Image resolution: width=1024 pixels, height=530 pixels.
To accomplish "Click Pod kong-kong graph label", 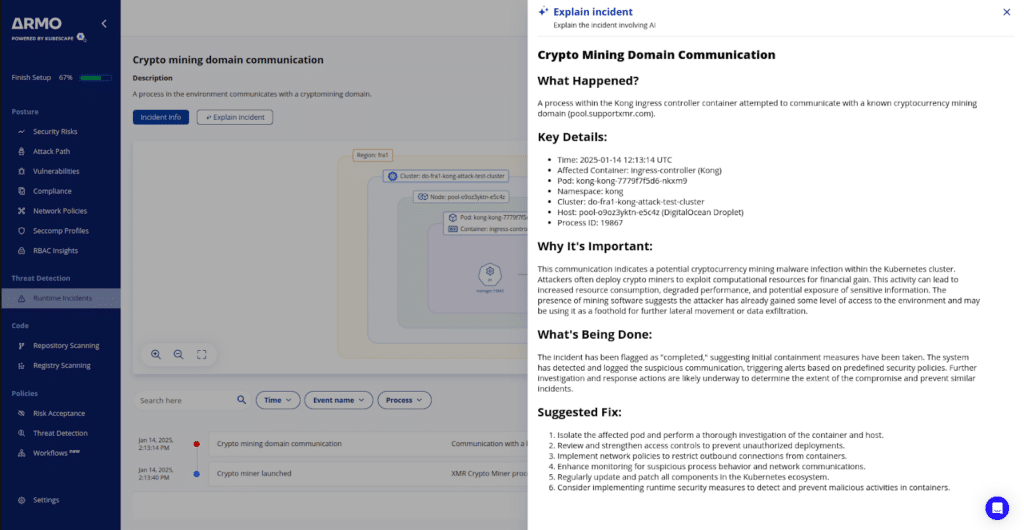I will pos(488,217).
